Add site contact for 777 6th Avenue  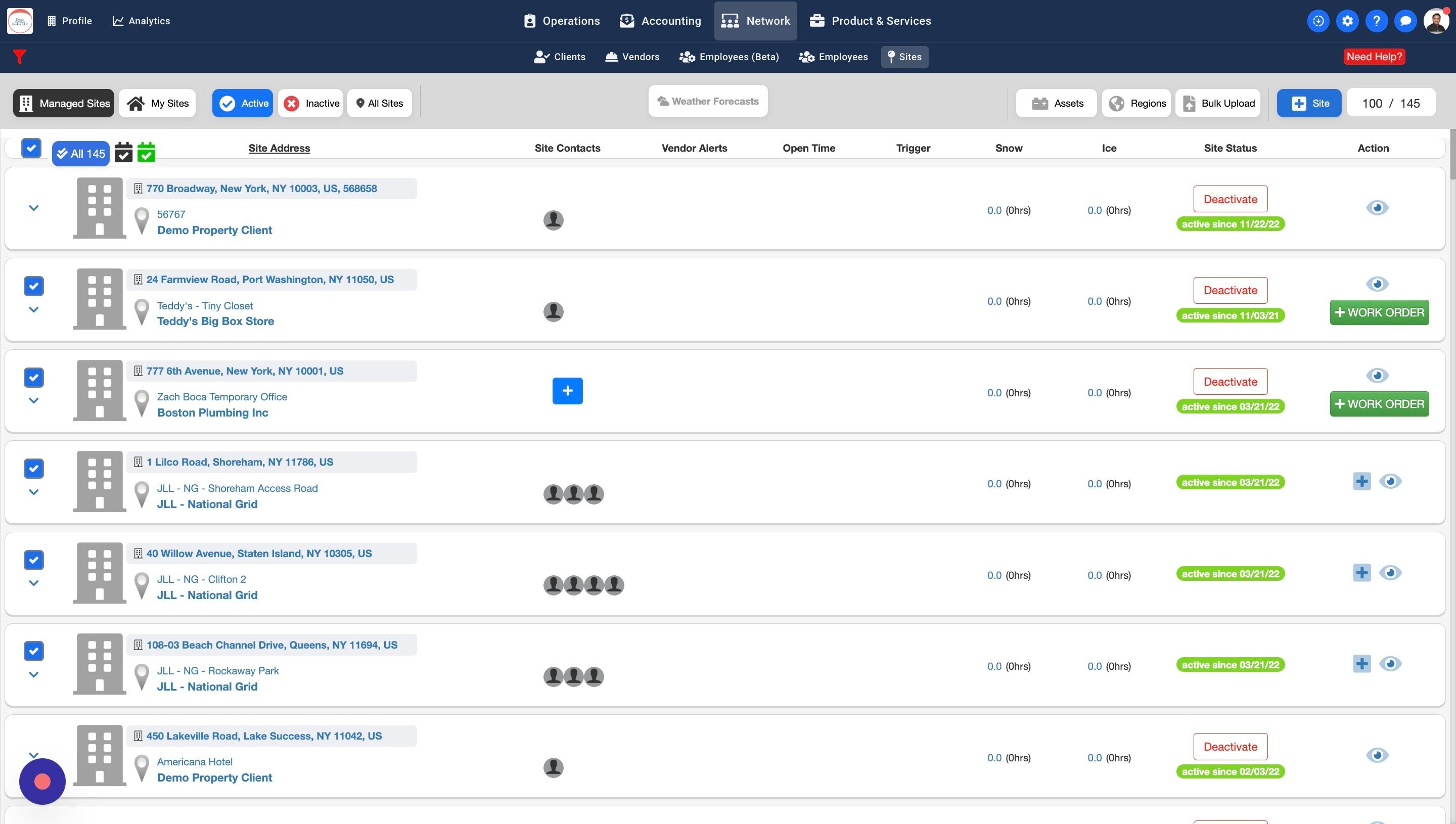pos(567,391)
